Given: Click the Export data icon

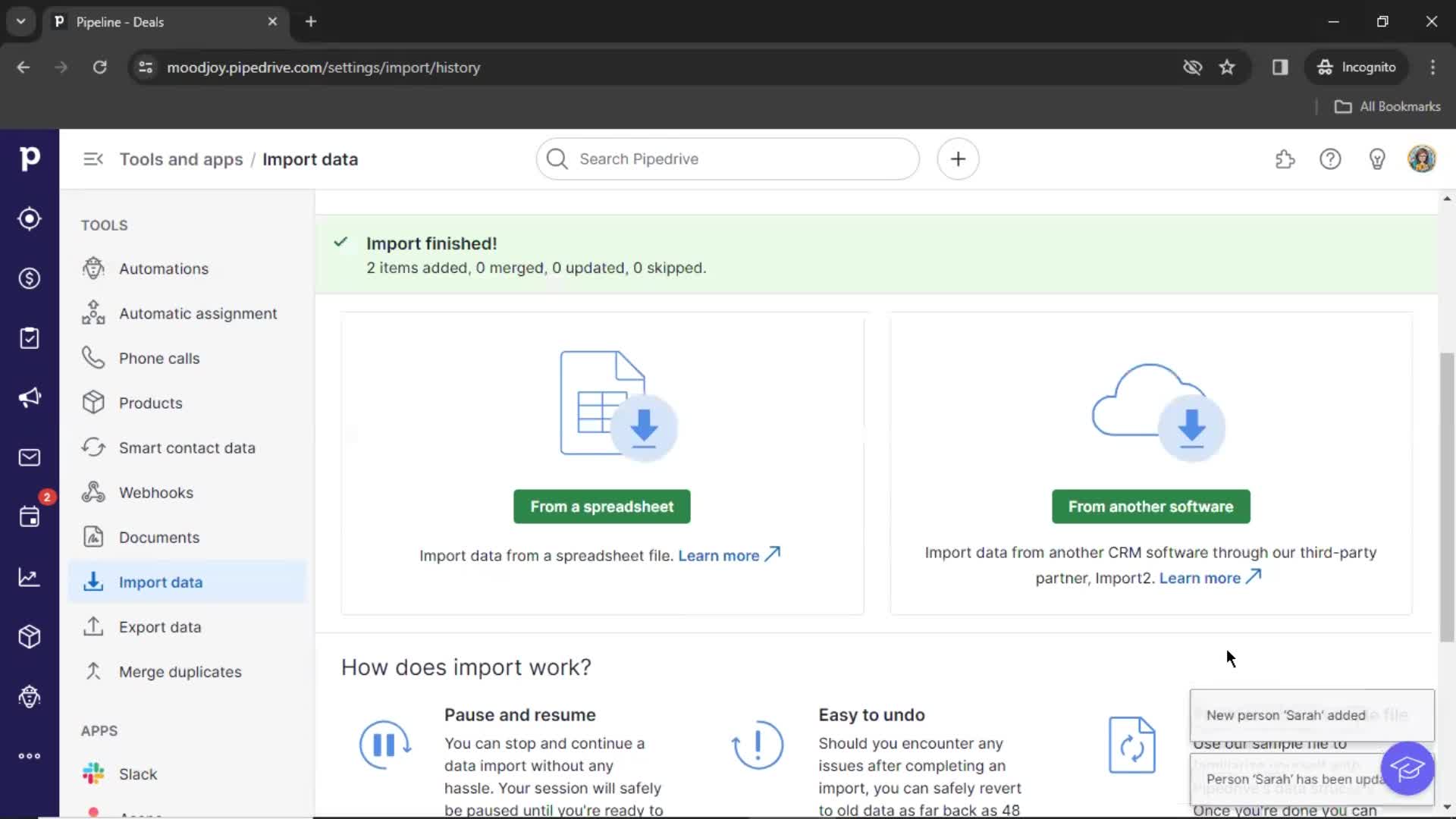Looking at the screenshot, I should pos(93,627).
